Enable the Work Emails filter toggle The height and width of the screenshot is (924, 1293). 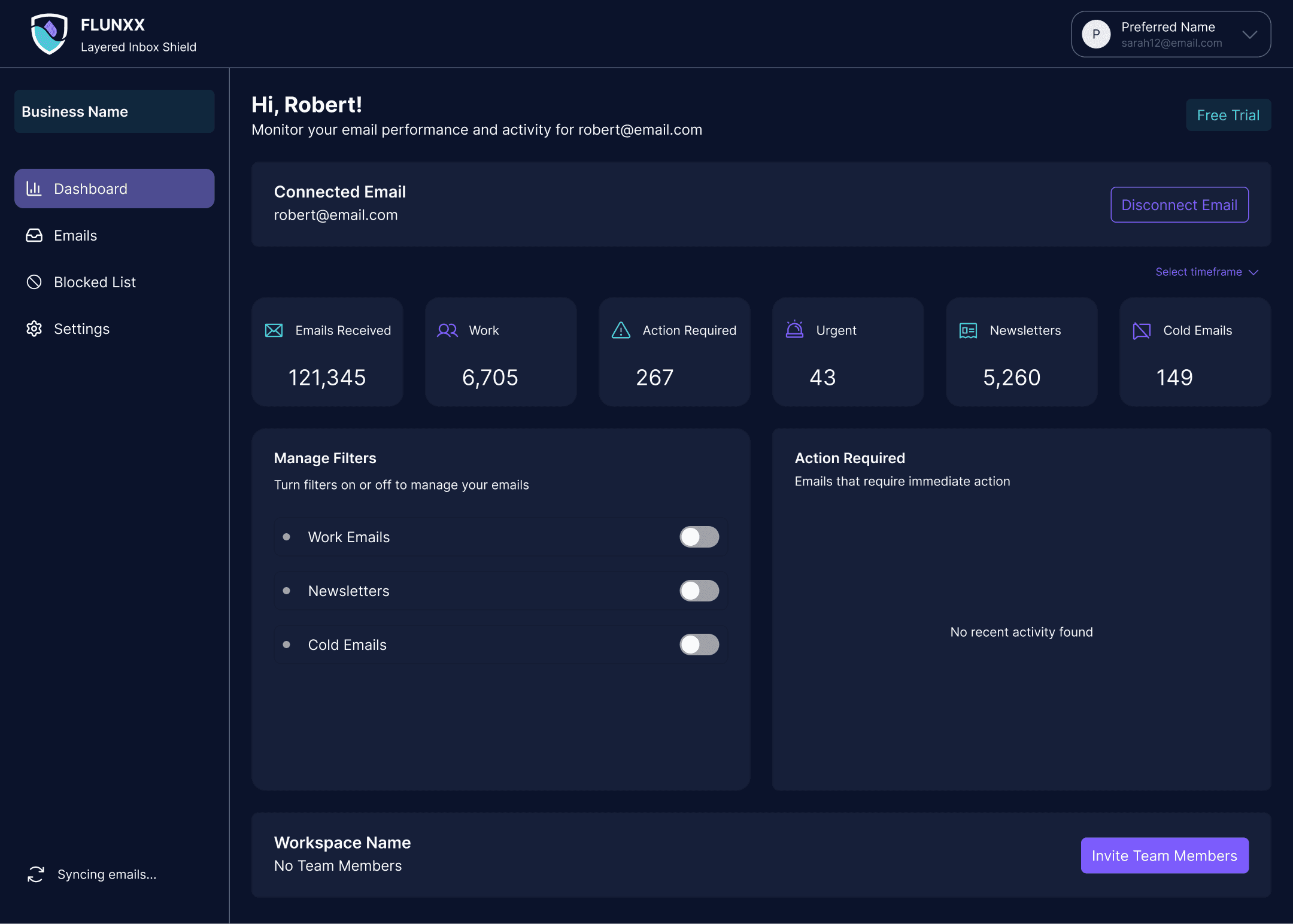click(x=699, y=537)
